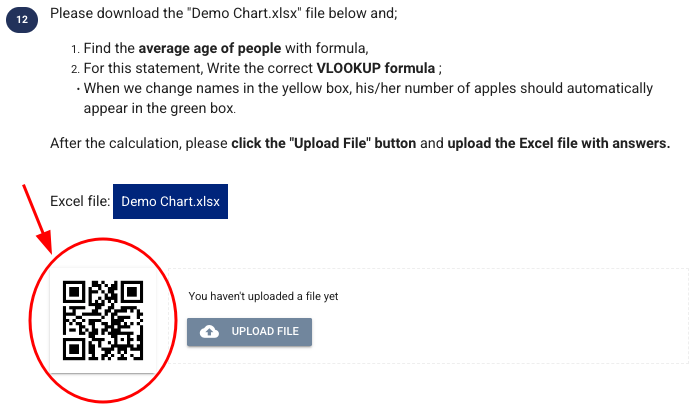The height and width of the screenshot is (420, 696).
Task: Select bold text "VLOOKUP formula"
Action: pyautogui.click(x=376, y=68)
